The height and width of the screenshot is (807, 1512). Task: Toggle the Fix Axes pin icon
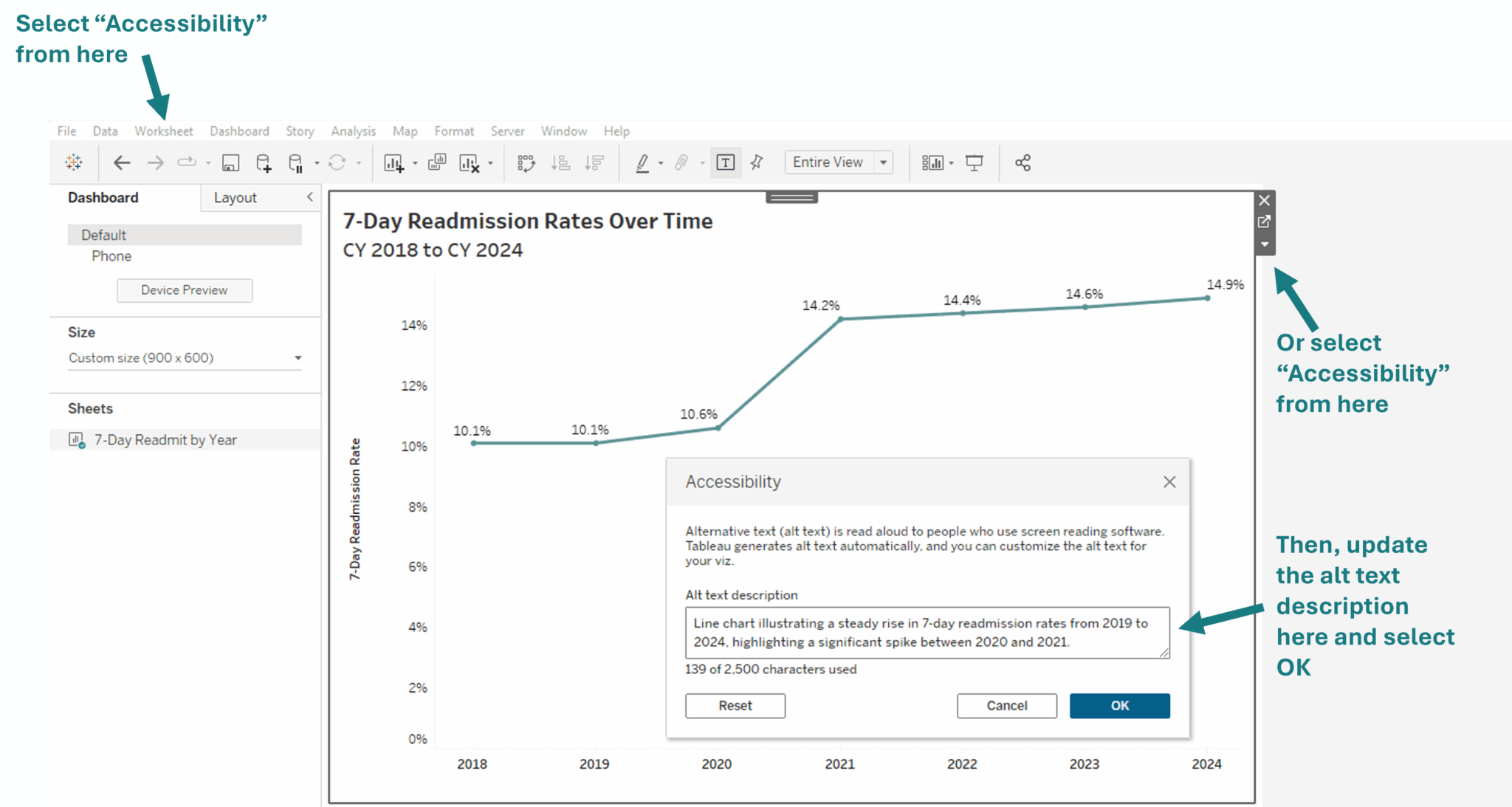[x=757, y=162]
